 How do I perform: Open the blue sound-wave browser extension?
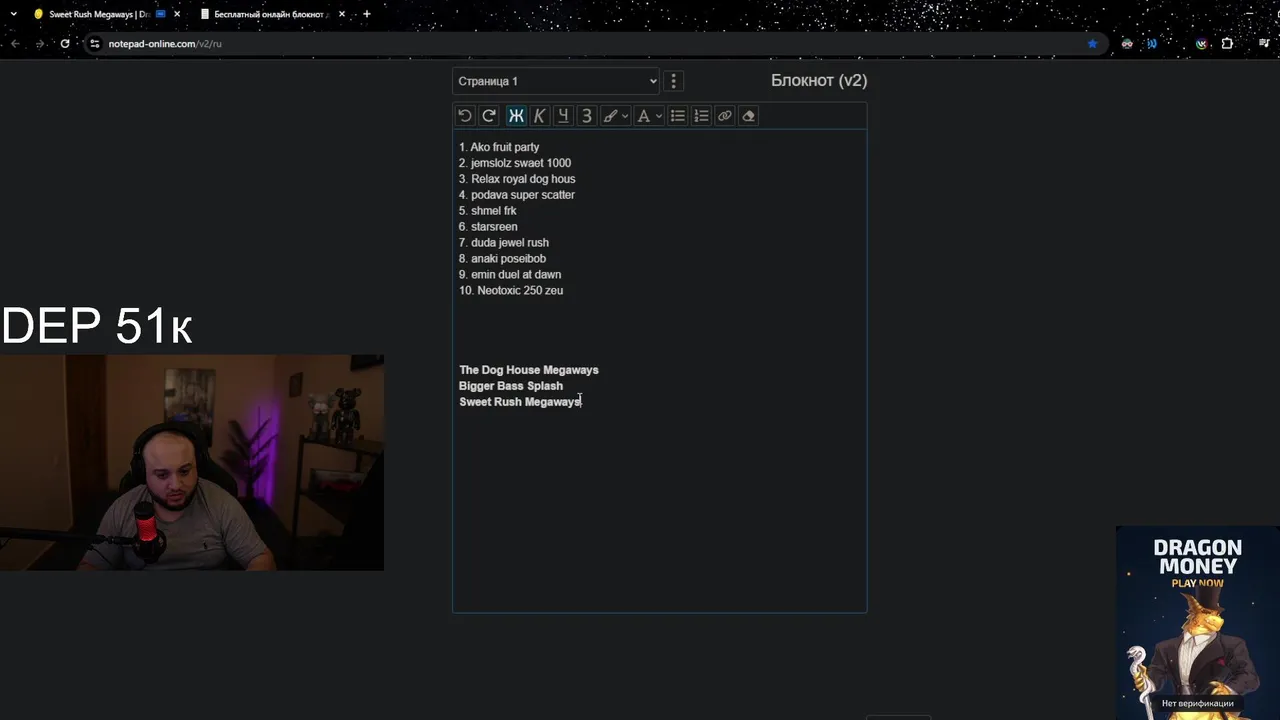point(1152,44)
